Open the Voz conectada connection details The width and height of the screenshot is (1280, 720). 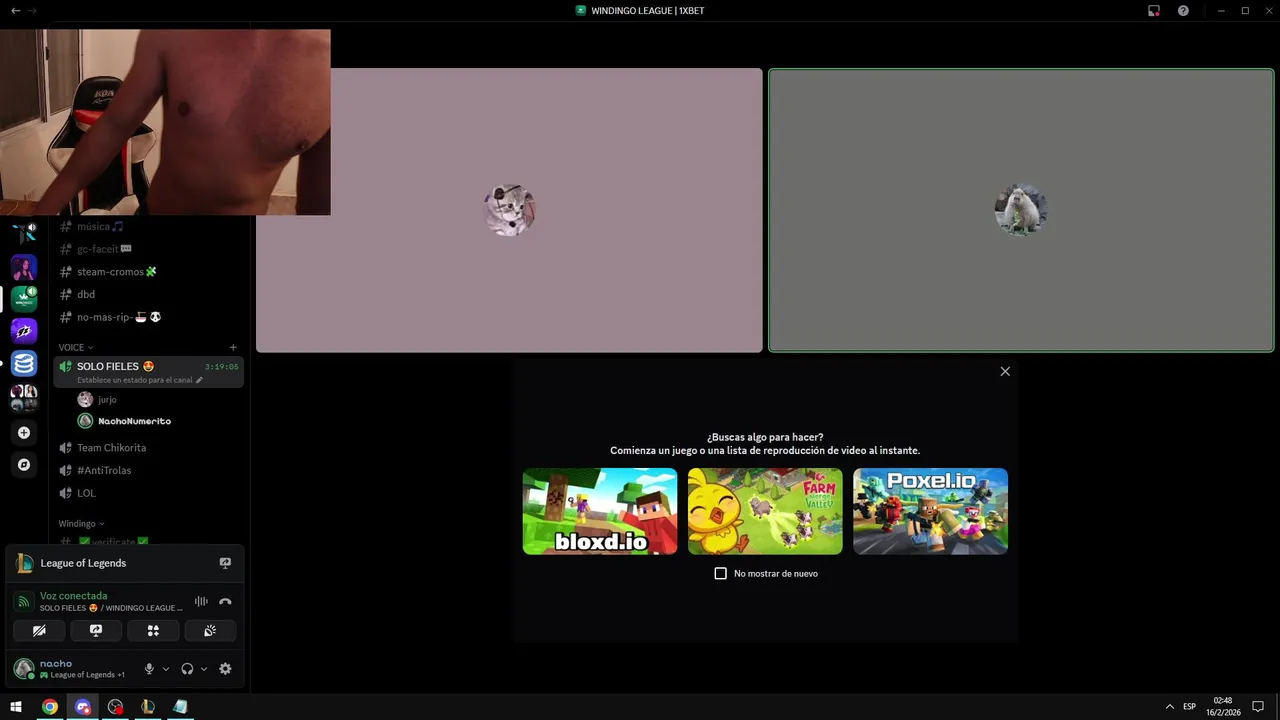(73, 596)
